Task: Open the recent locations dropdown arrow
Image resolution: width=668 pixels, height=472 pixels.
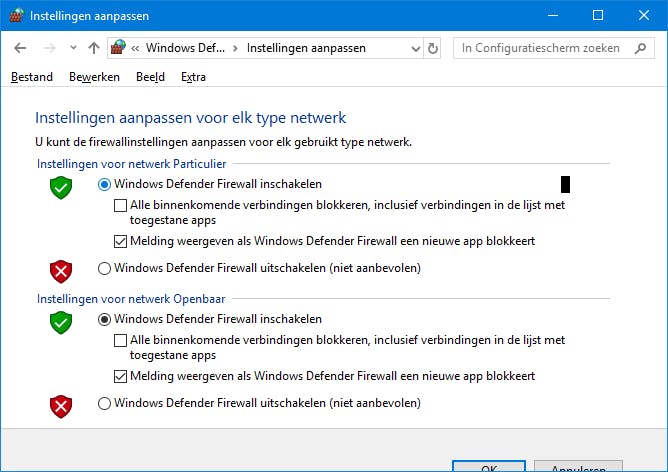Action: (73, 48)
